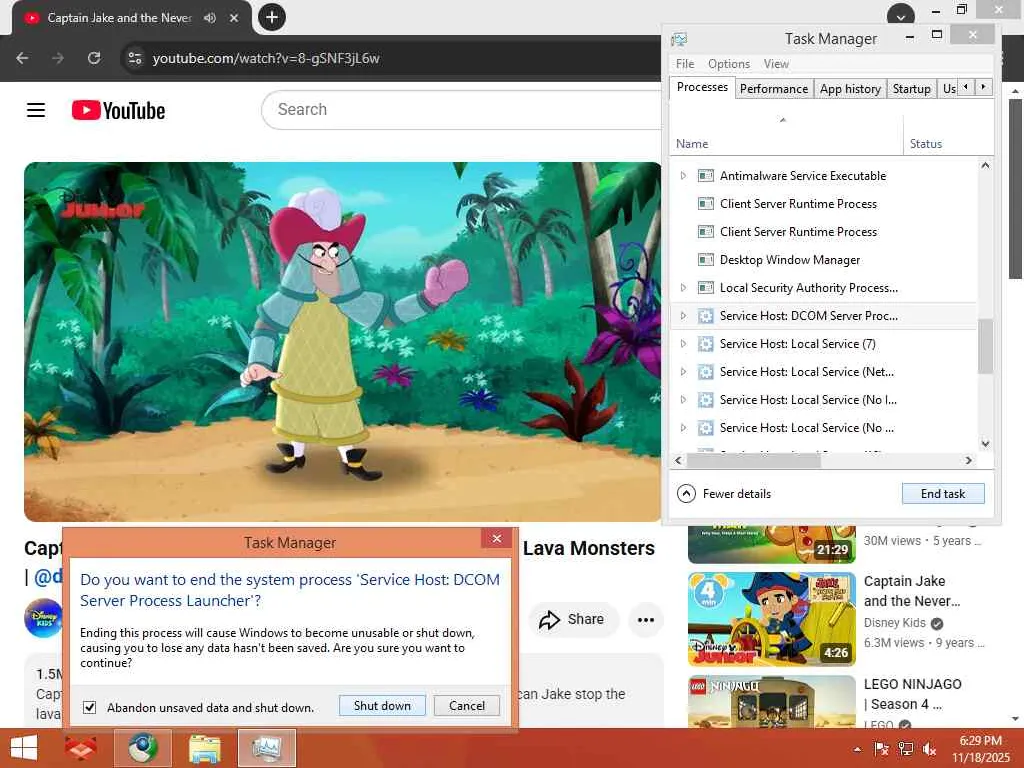Viewport: 1024px width, 768px height.
Task: Open Task Manager File menu
Action: click(685, 64)
